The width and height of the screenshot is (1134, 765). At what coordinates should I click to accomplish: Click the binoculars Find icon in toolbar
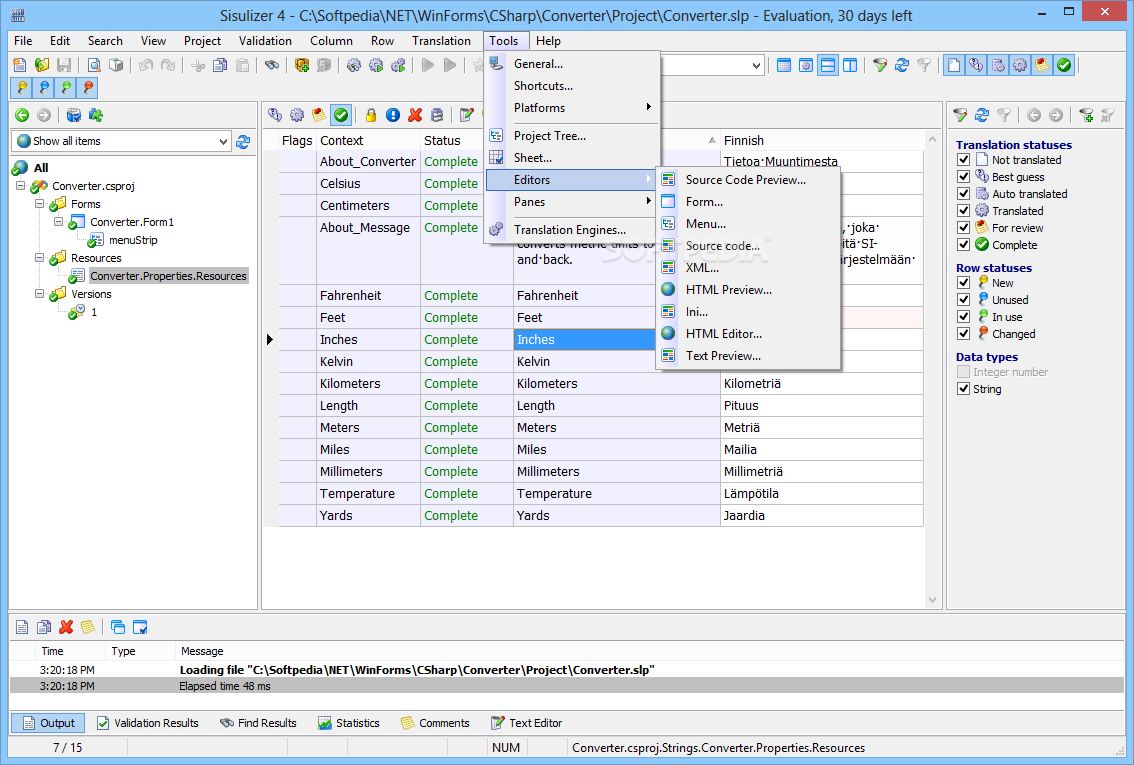tap(271, 65)
